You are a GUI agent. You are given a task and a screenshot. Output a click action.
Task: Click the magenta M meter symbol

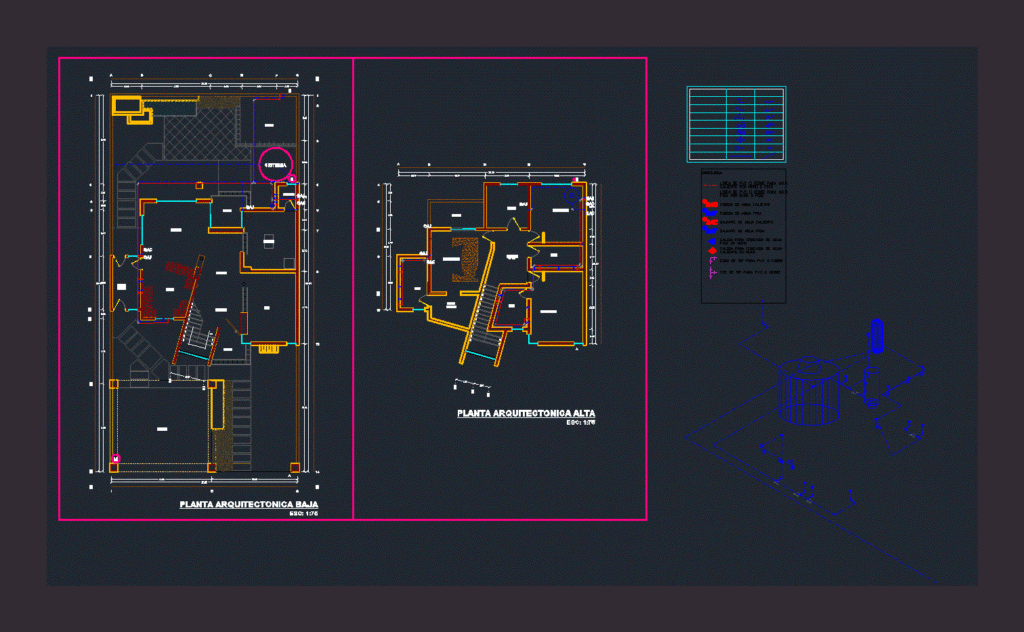coord(116,459)
